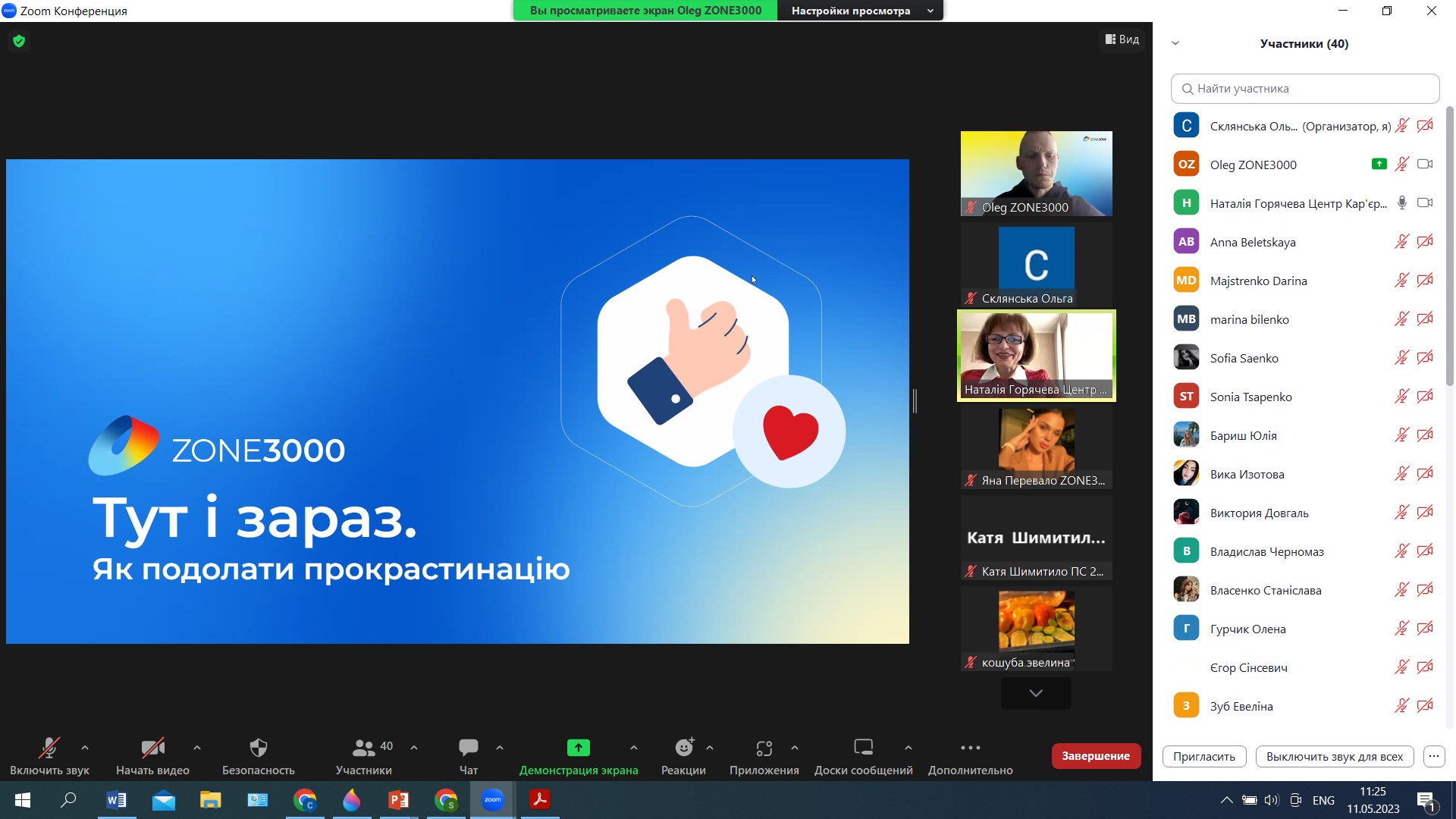
Task: Click the Найти участника search field
Action: tap(1304, 89)
